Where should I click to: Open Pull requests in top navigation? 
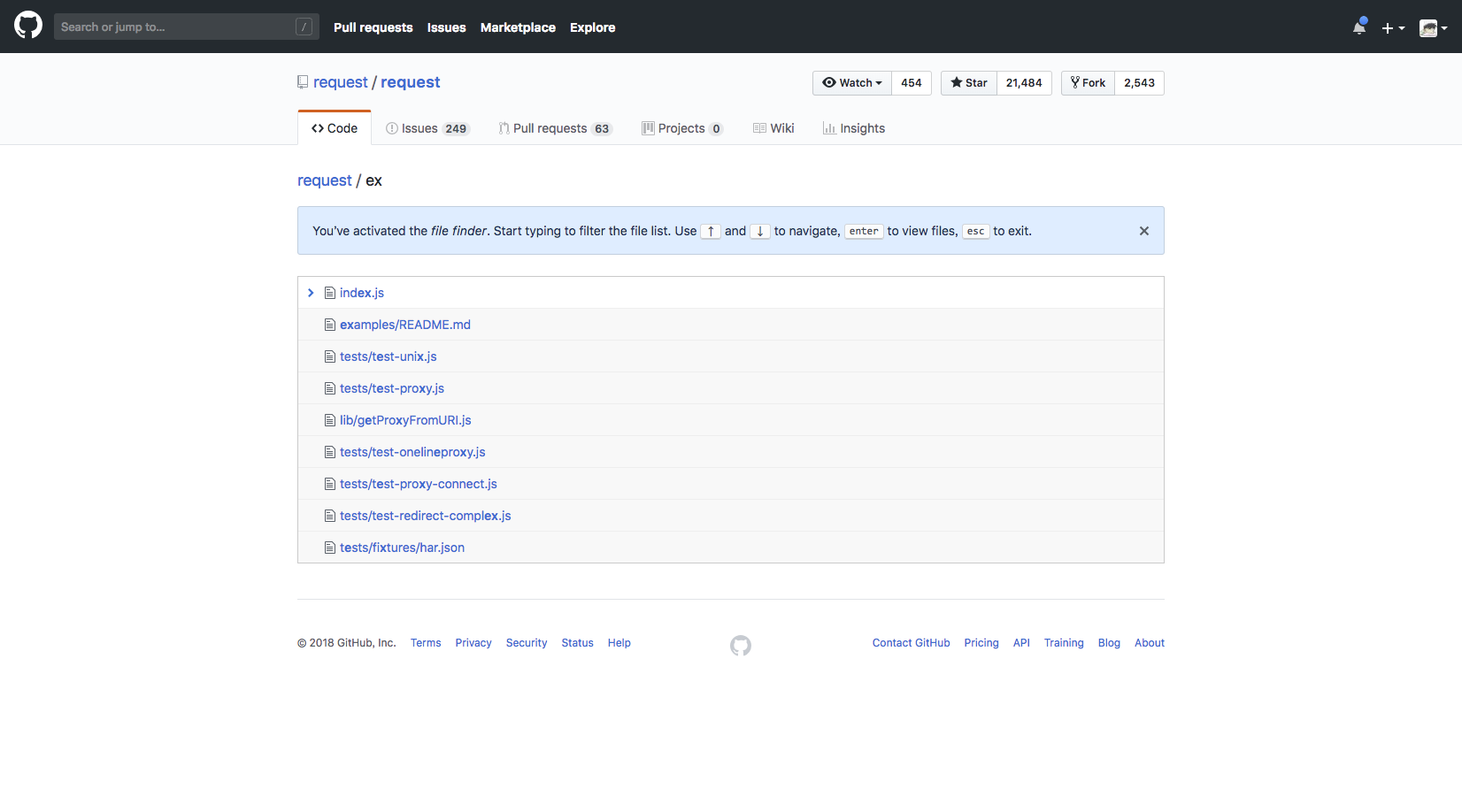373,27
